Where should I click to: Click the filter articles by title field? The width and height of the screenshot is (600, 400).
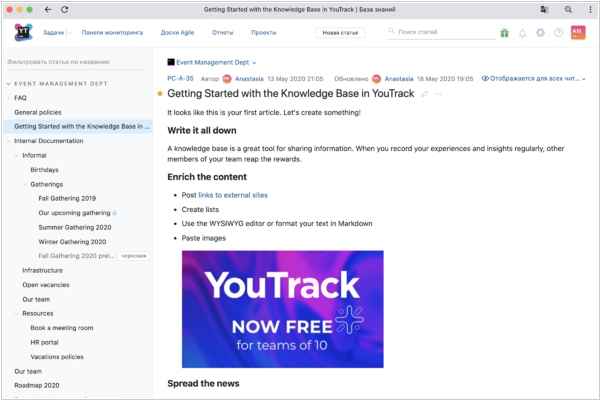pyautogui.click(x=76, y=62)
